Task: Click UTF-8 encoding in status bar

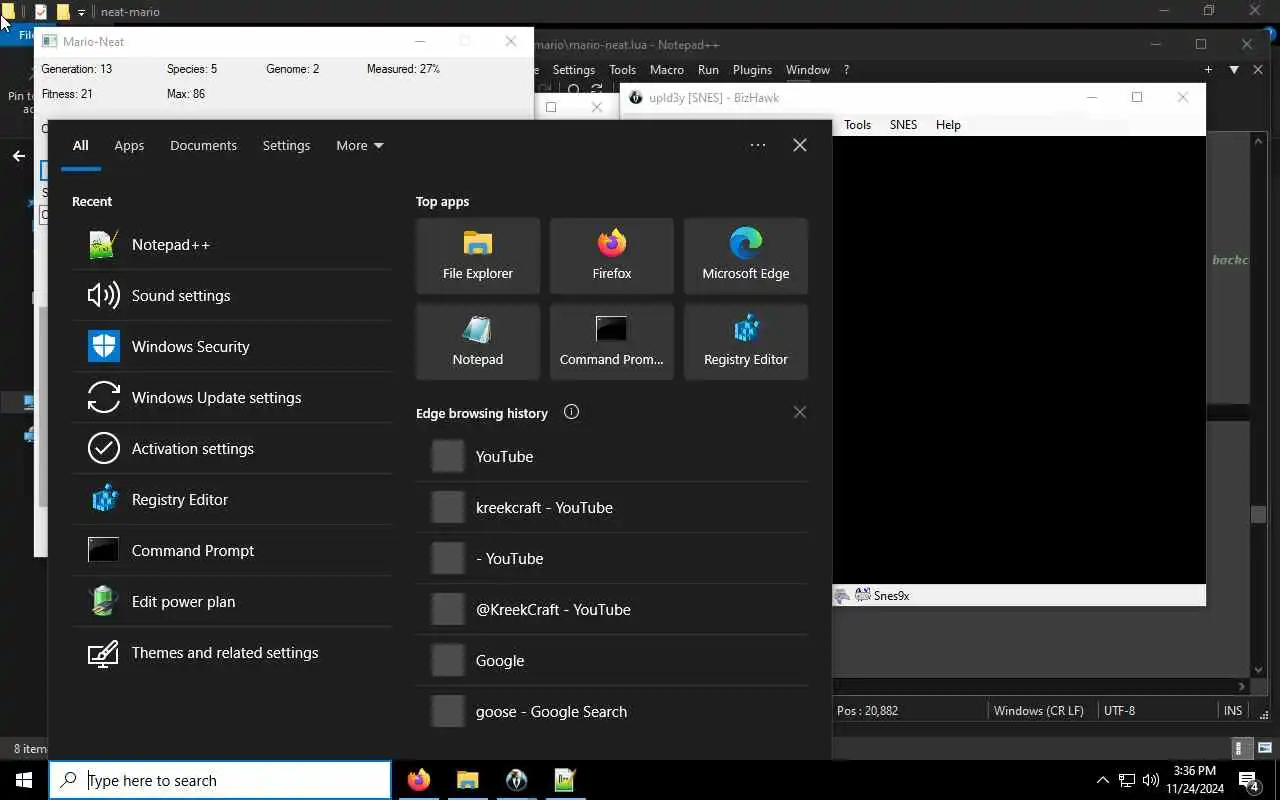Action: coord(1119,711)
